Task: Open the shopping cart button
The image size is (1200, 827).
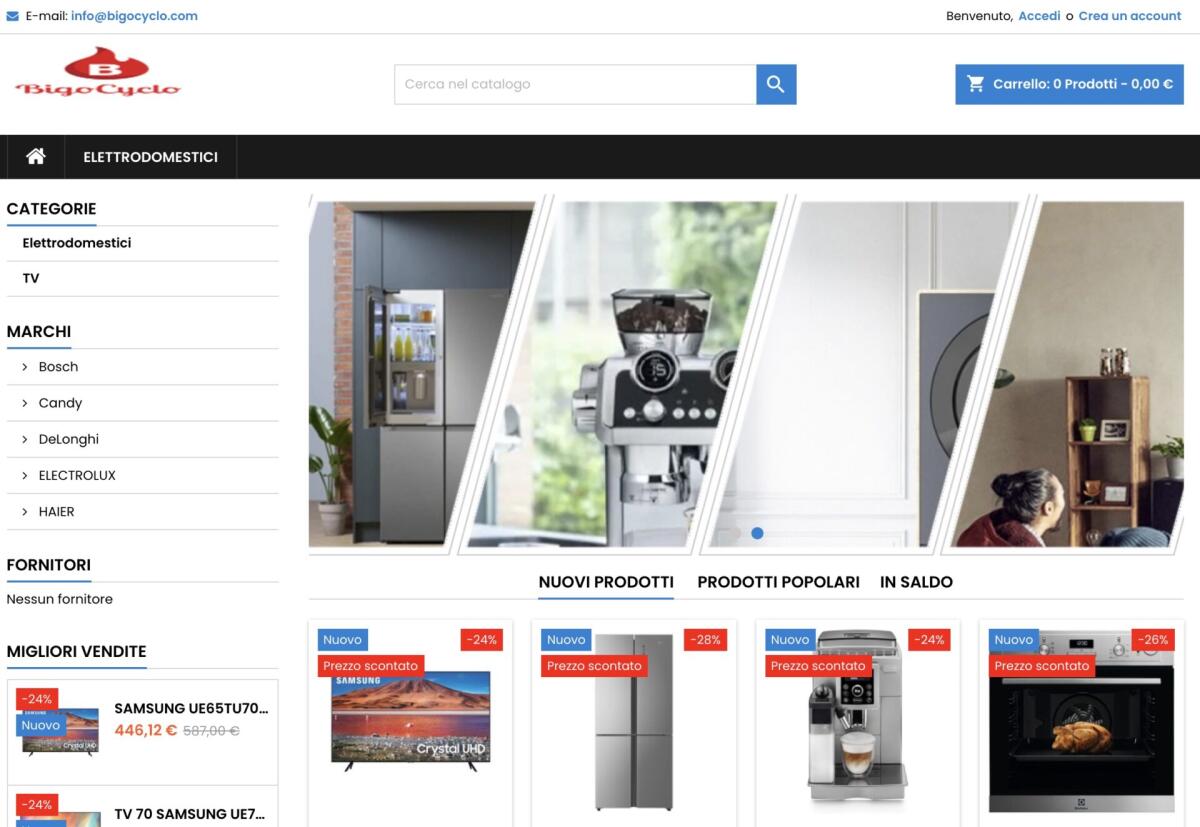Action: coord(1069,84)
